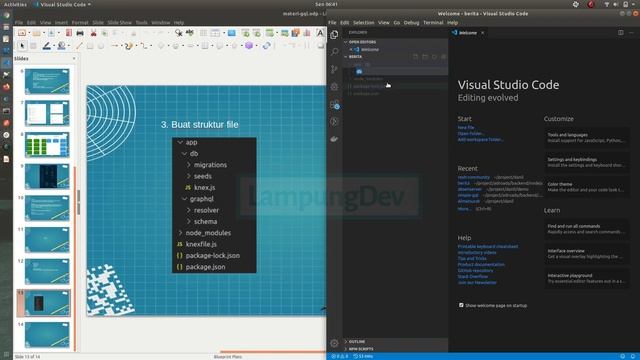Open Source Control view in VS Code activity bar

tap(334, 69)
